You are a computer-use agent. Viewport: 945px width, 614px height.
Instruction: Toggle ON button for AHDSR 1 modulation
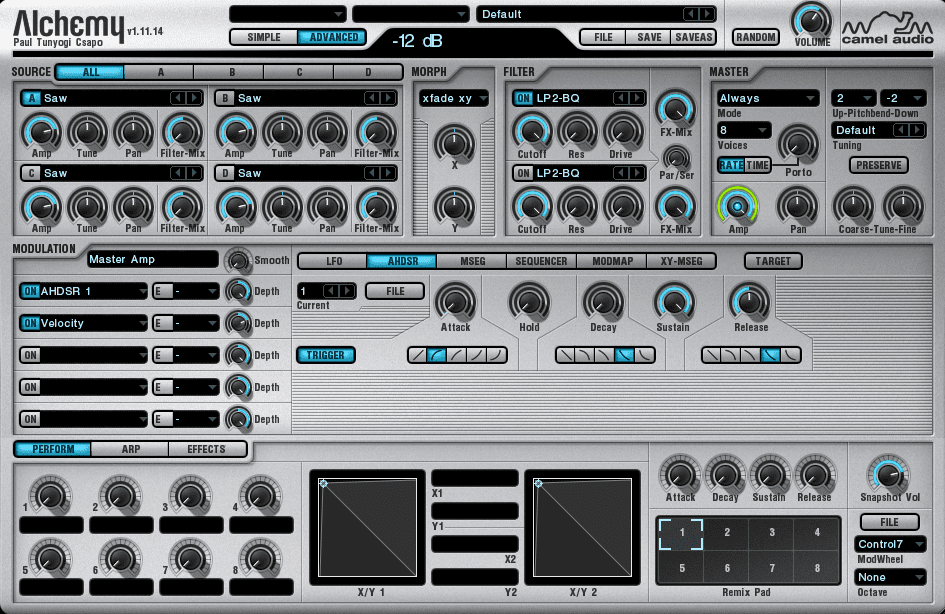point(30,291)
